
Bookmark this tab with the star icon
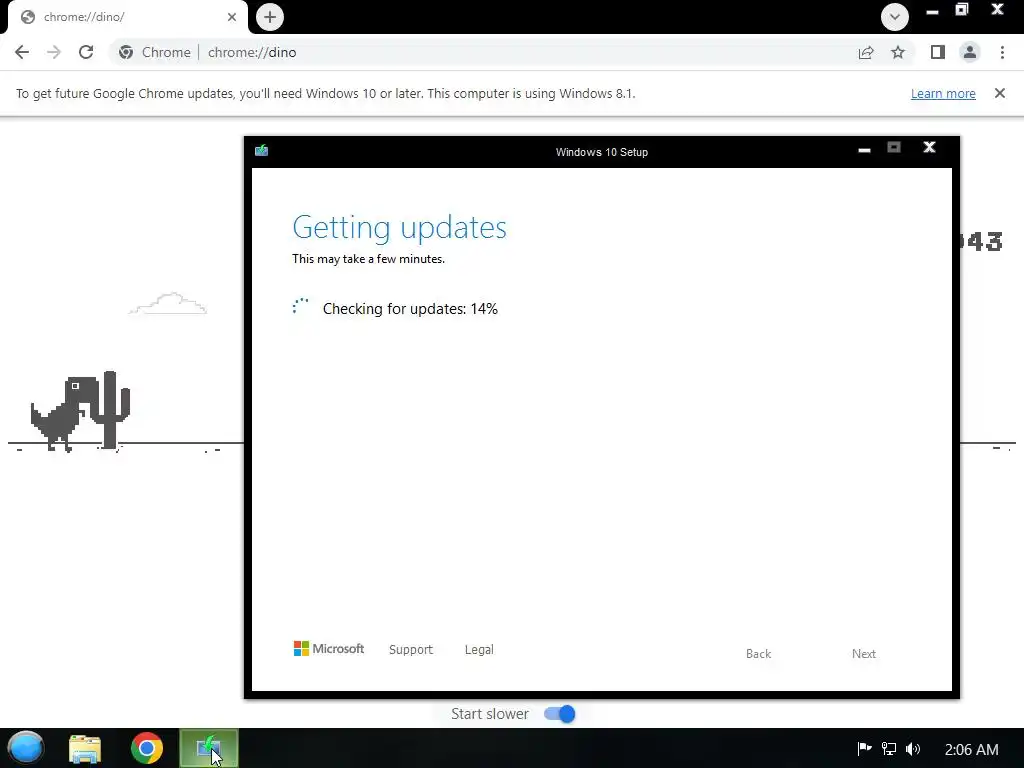pyautogui.click(x=898, y=52)
